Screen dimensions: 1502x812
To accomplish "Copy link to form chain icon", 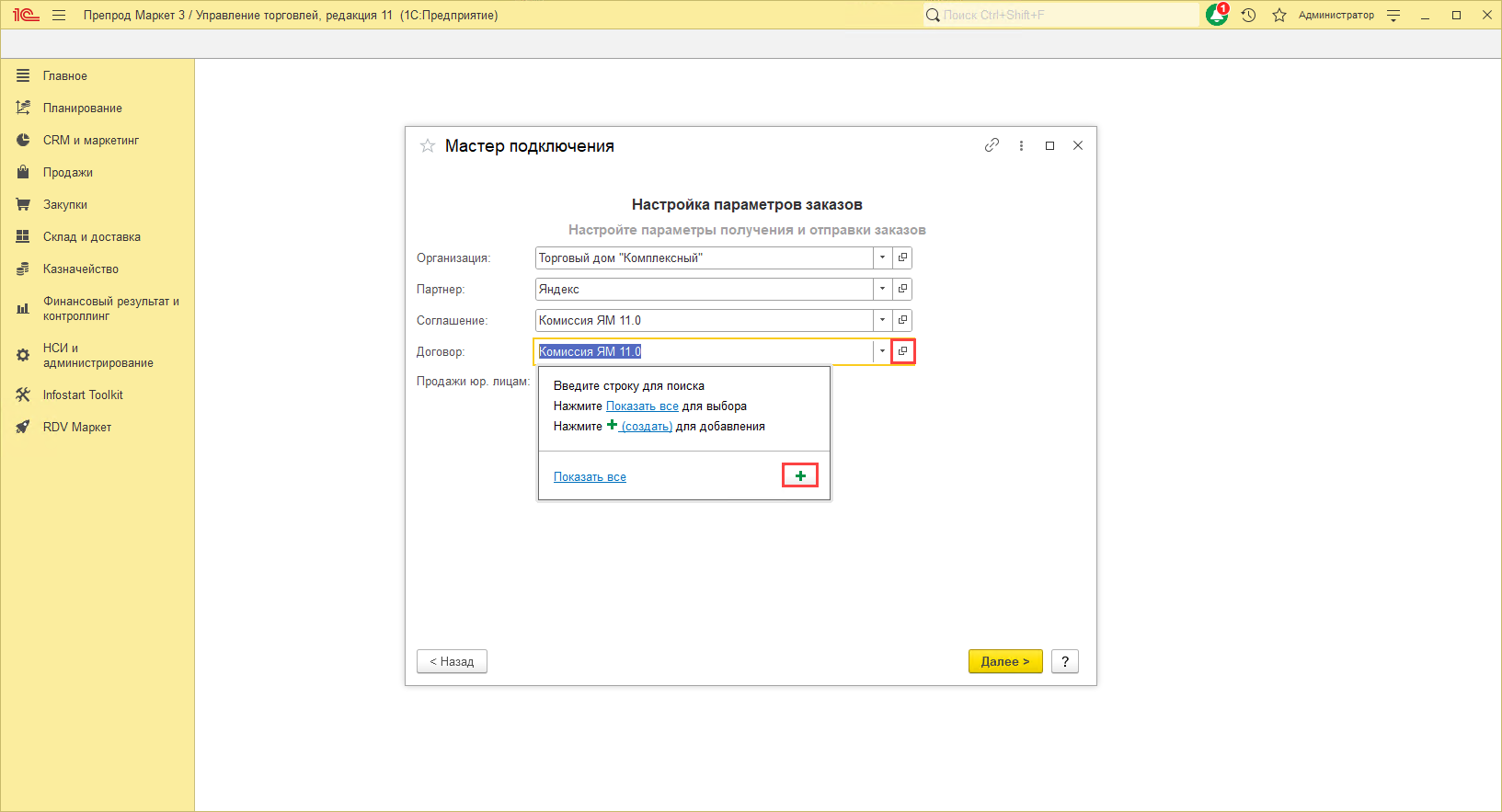I will (x=992, y=145).
